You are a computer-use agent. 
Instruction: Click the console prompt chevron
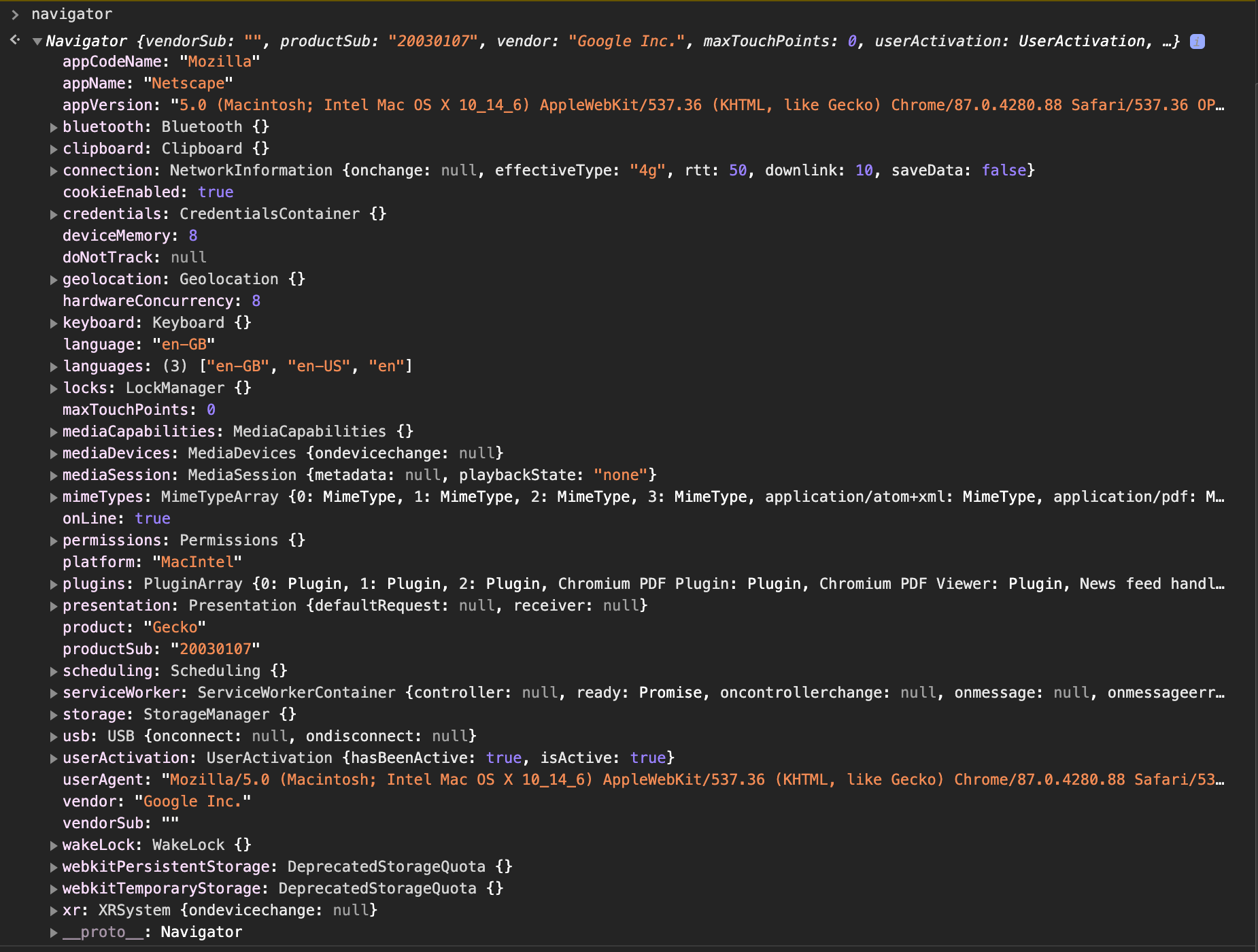click(x=15, y=14)
